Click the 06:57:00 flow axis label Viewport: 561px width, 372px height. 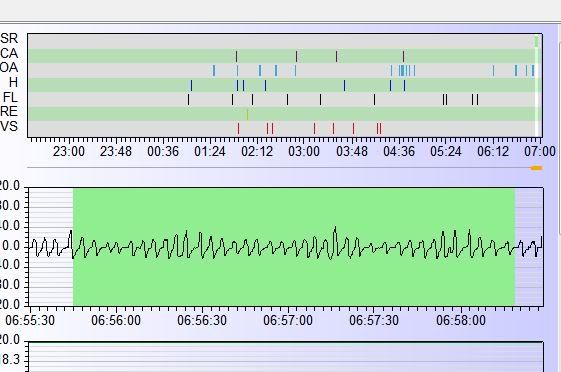point(288,320)
